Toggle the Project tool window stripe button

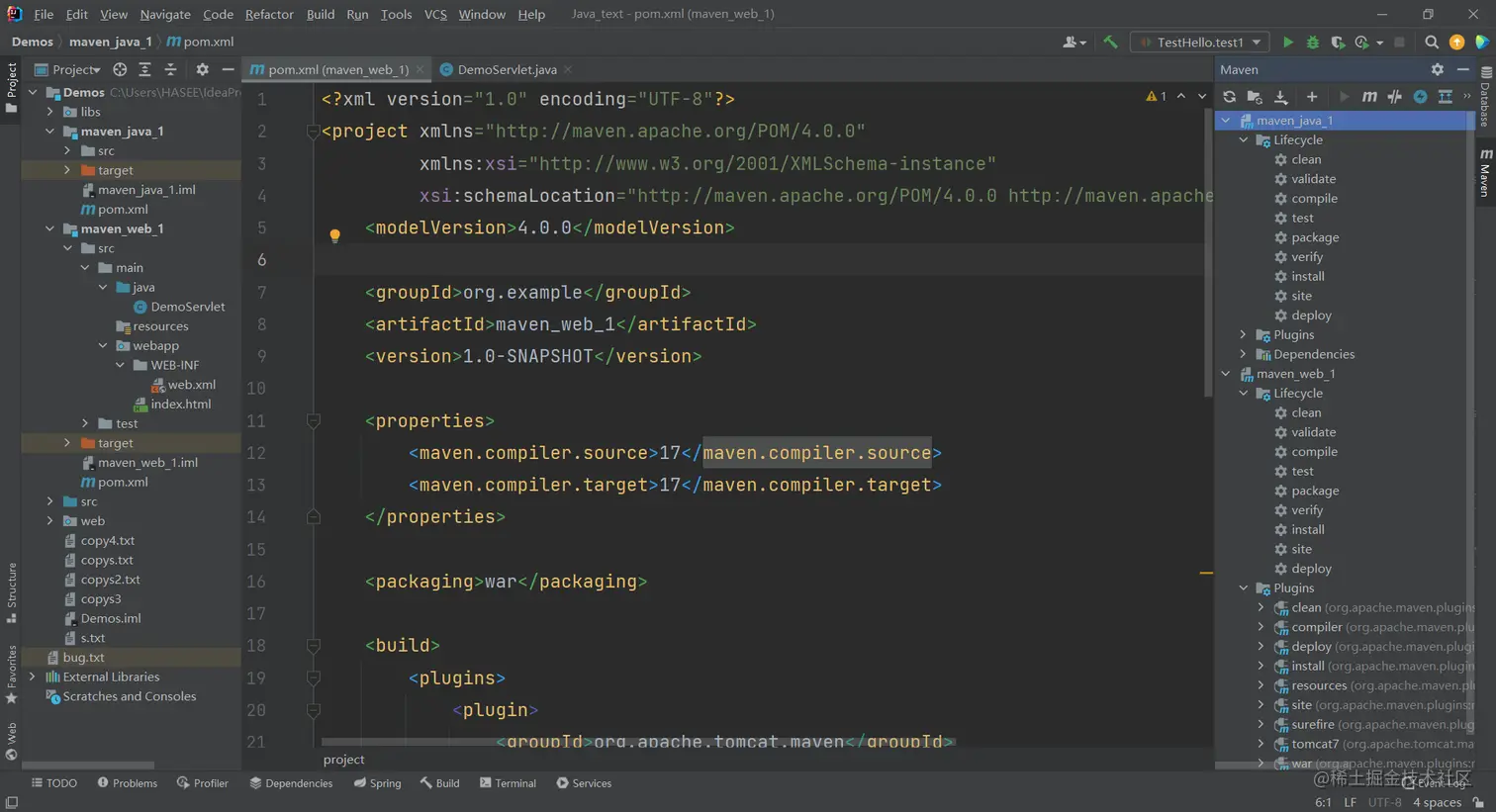coord(11,88)
